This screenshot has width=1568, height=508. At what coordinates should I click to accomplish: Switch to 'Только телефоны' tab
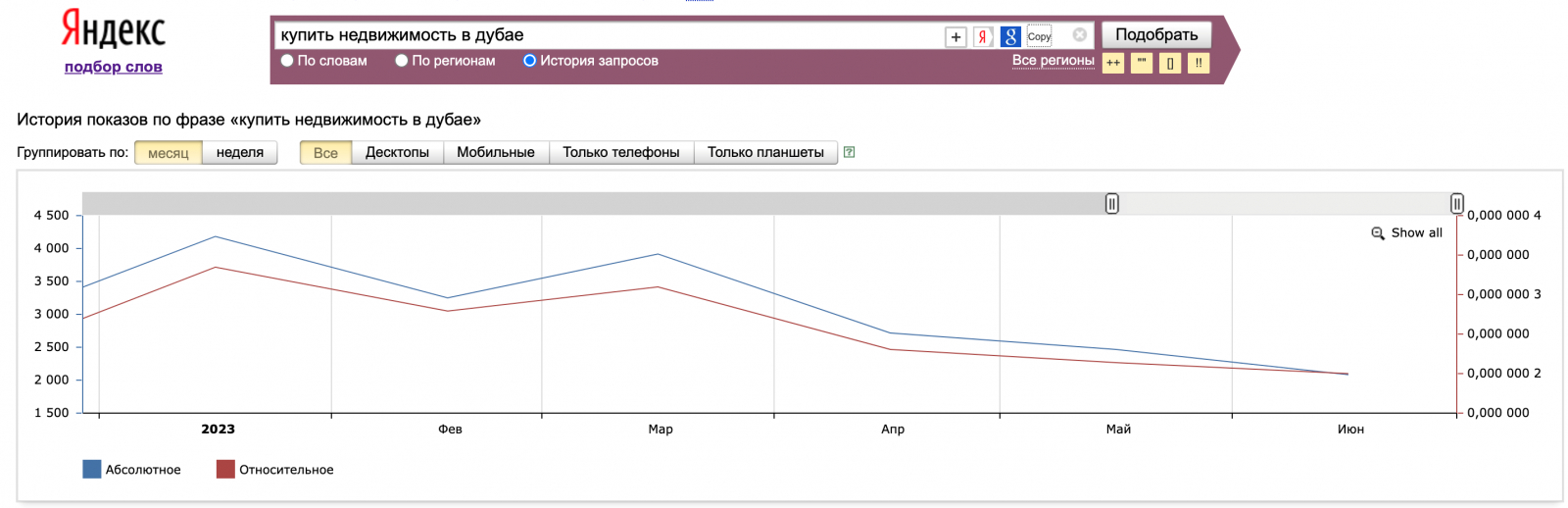pyautogui.click(x=621, y=152)
